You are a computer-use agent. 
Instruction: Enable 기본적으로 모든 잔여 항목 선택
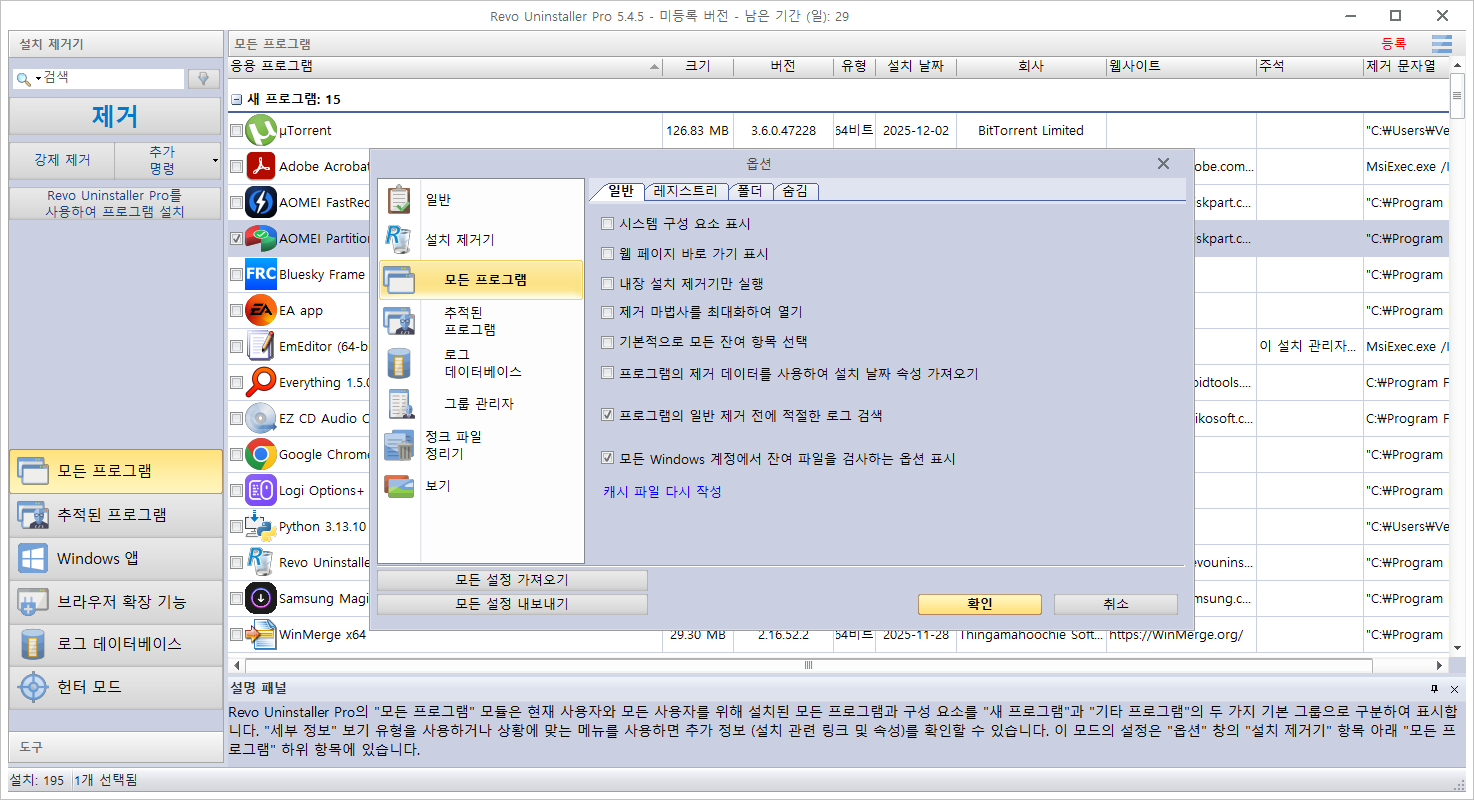(607, 343)
